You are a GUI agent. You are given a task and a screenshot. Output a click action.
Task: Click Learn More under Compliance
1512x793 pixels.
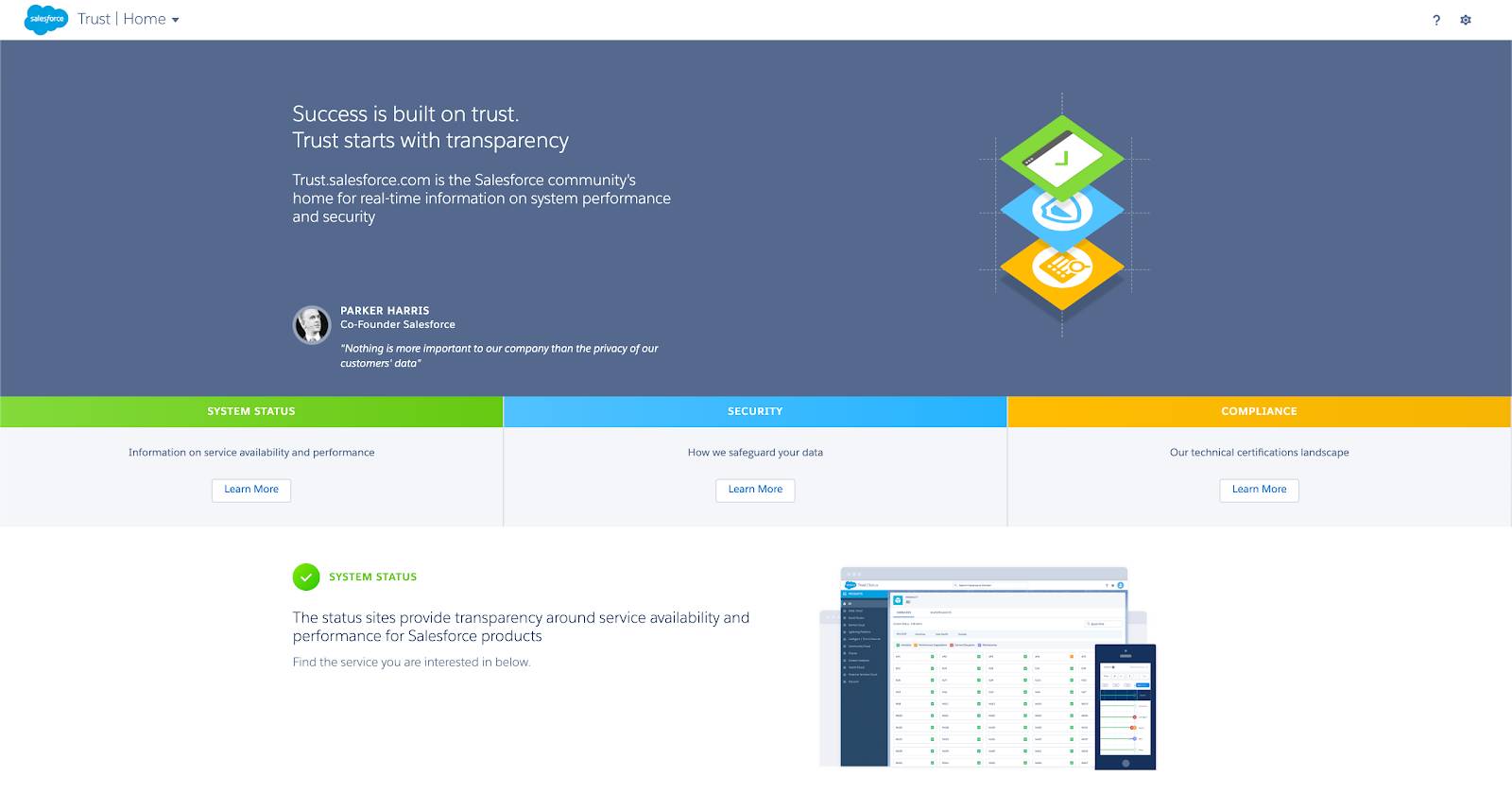coord(1260,490)
